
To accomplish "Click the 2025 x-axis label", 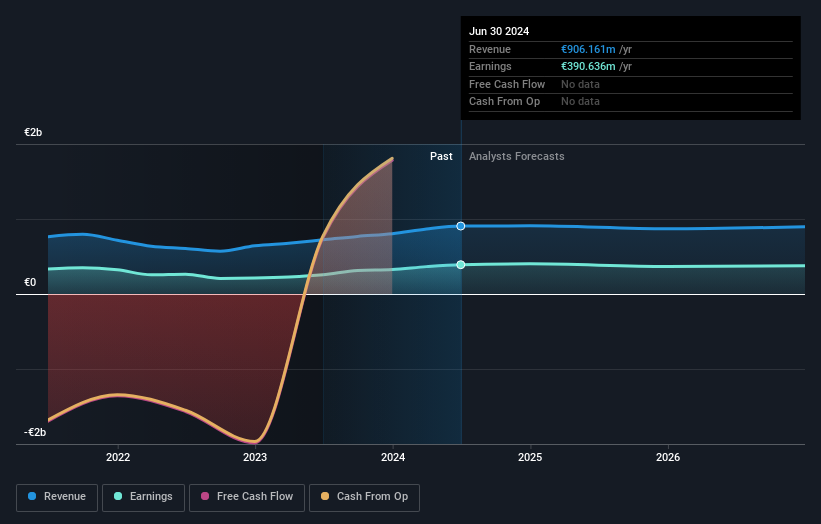I will 530,457.
